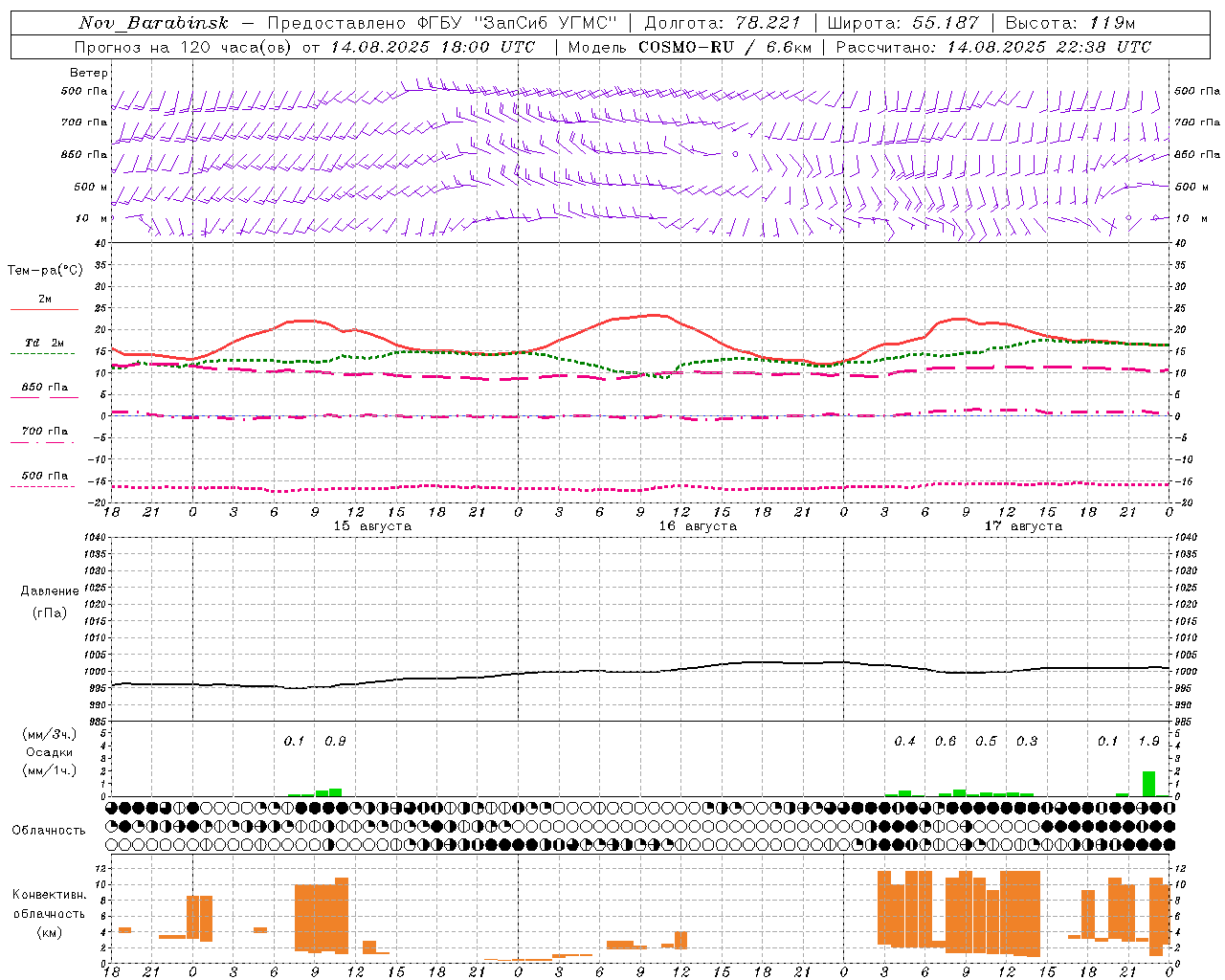
Task: Click the Td 2м dew point legend label
Action: click(x=44, y=343)
